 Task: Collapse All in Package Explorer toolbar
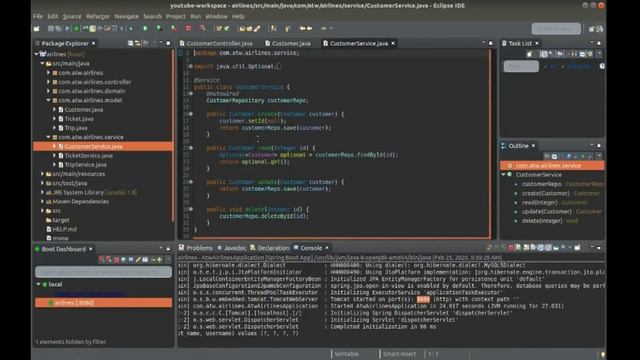coord(130,43)
